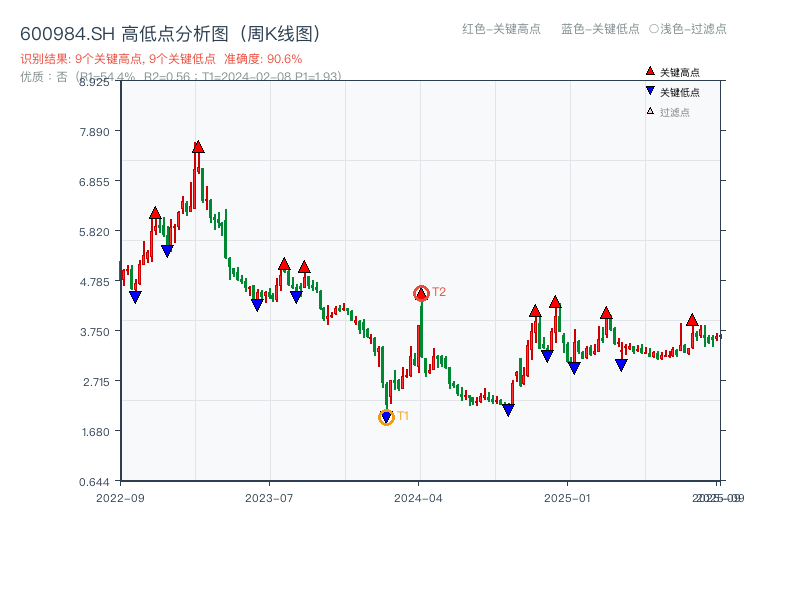
Task: Click the red triangle at the highest price peak
Action: (196, 146)
